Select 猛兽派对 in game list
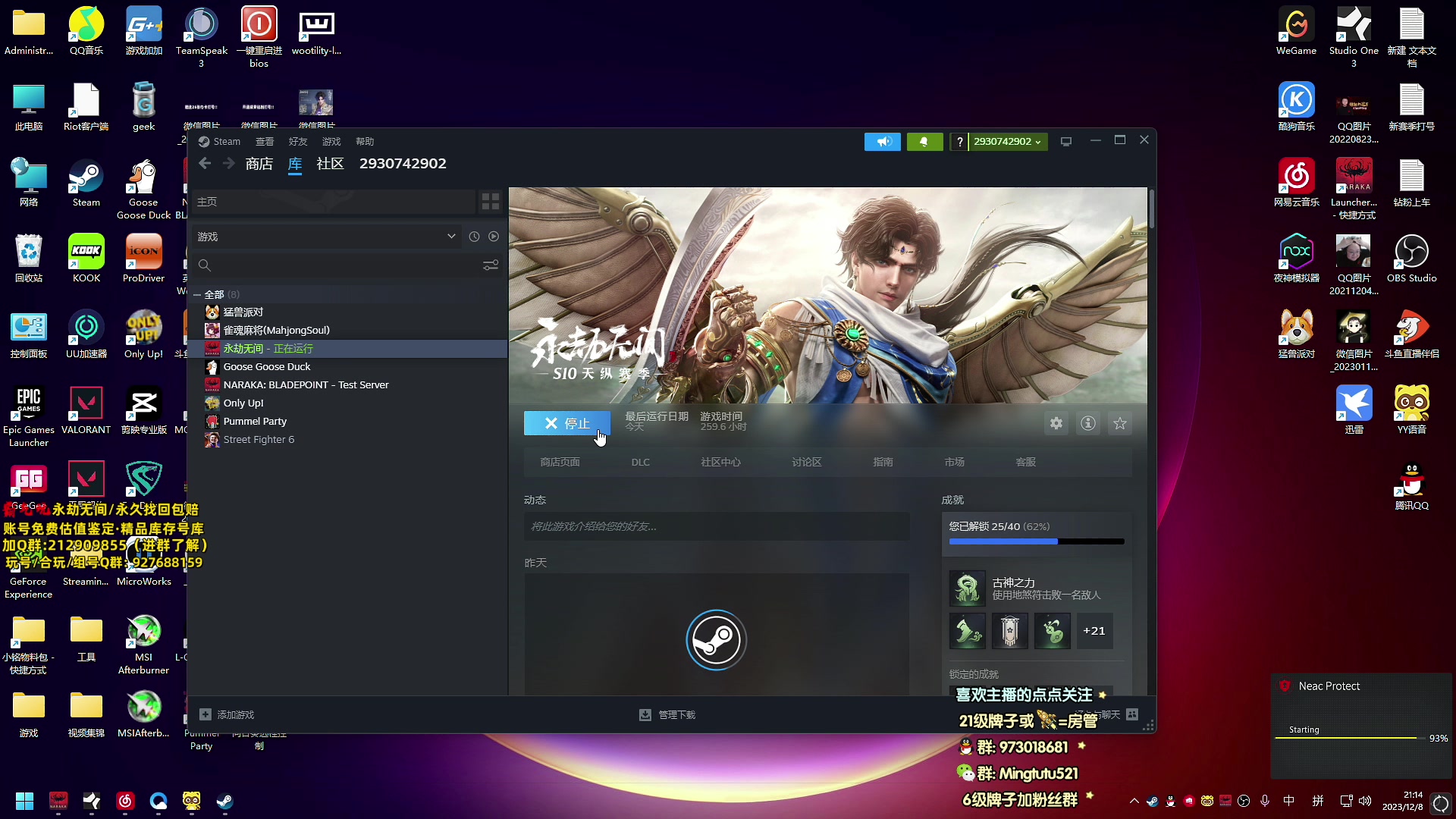Viewport: 1456px width, 819px height. (x=349, y=312)
